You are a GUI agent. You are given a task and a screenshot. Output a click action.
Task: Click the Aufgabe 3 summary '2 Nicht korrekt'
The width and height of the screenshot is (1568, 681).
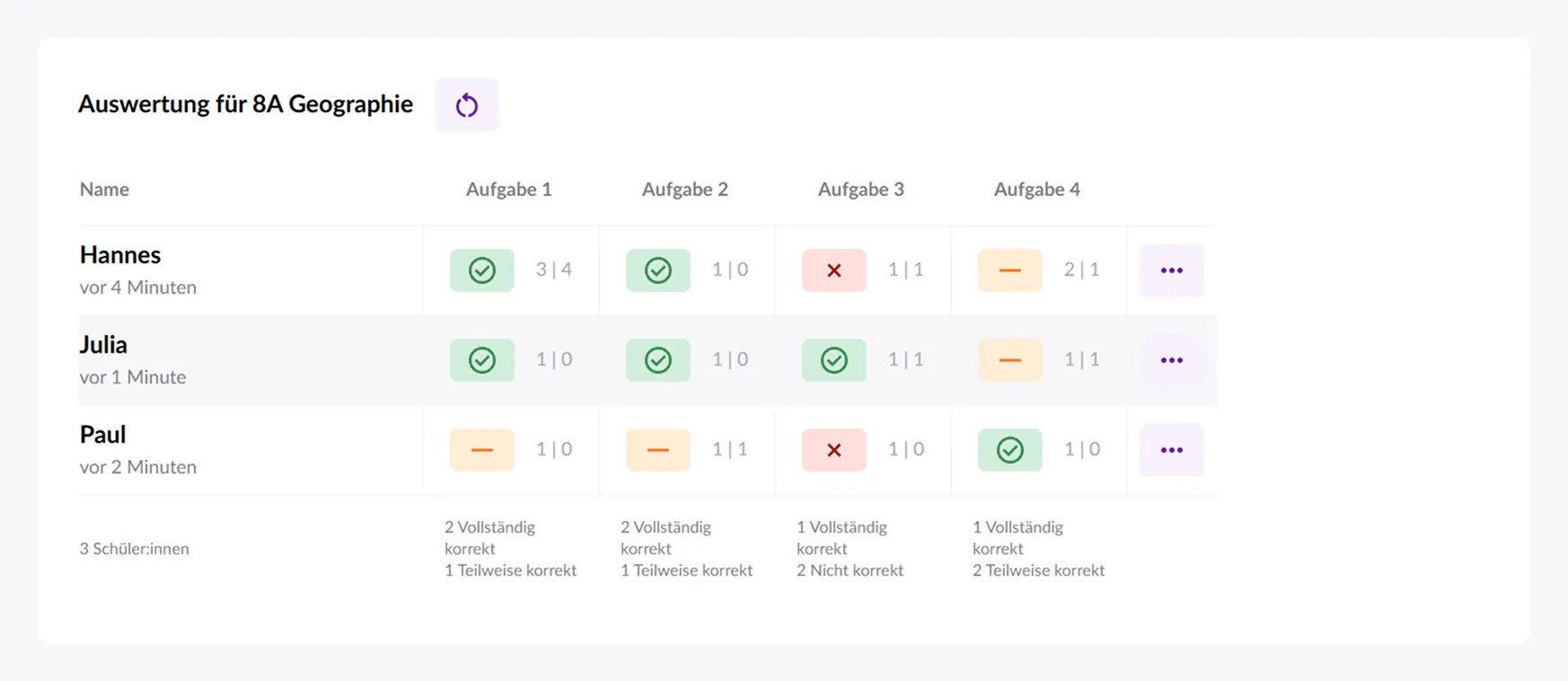(x=850, y=570)
